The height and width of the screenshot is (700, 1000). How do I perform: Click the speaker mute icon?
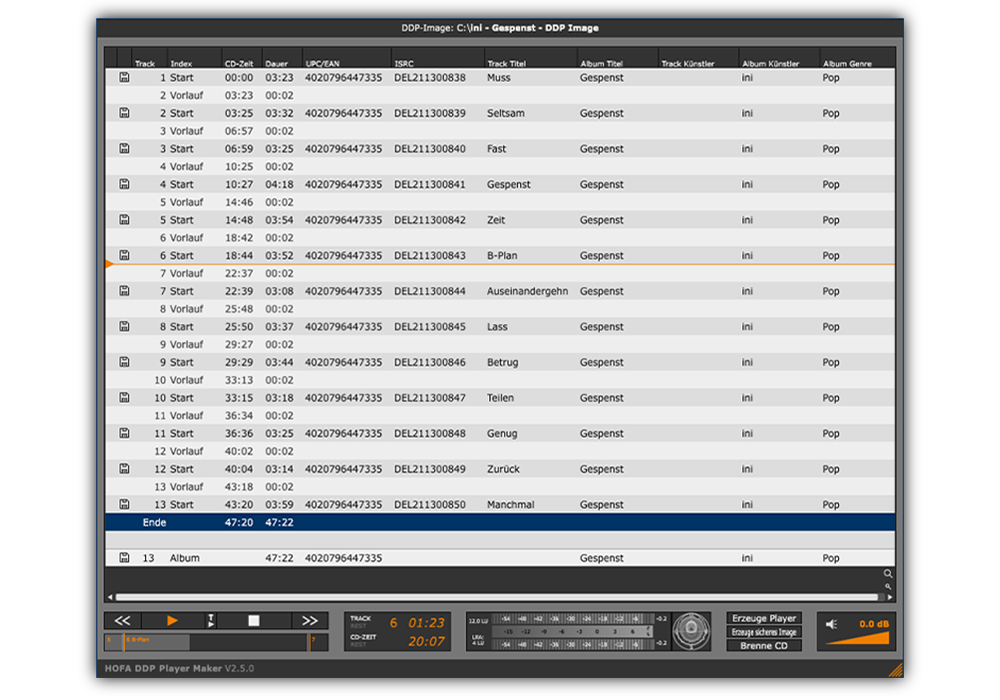pos(832,624)
